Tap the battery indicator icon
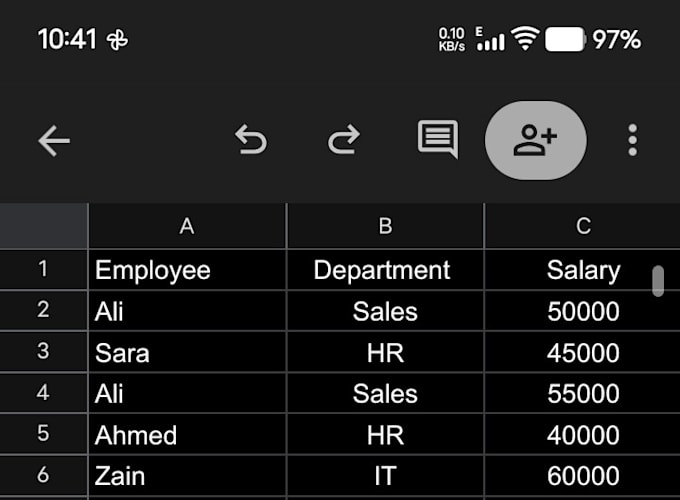Screen dimensions: 680x500 tap(566, 39)
